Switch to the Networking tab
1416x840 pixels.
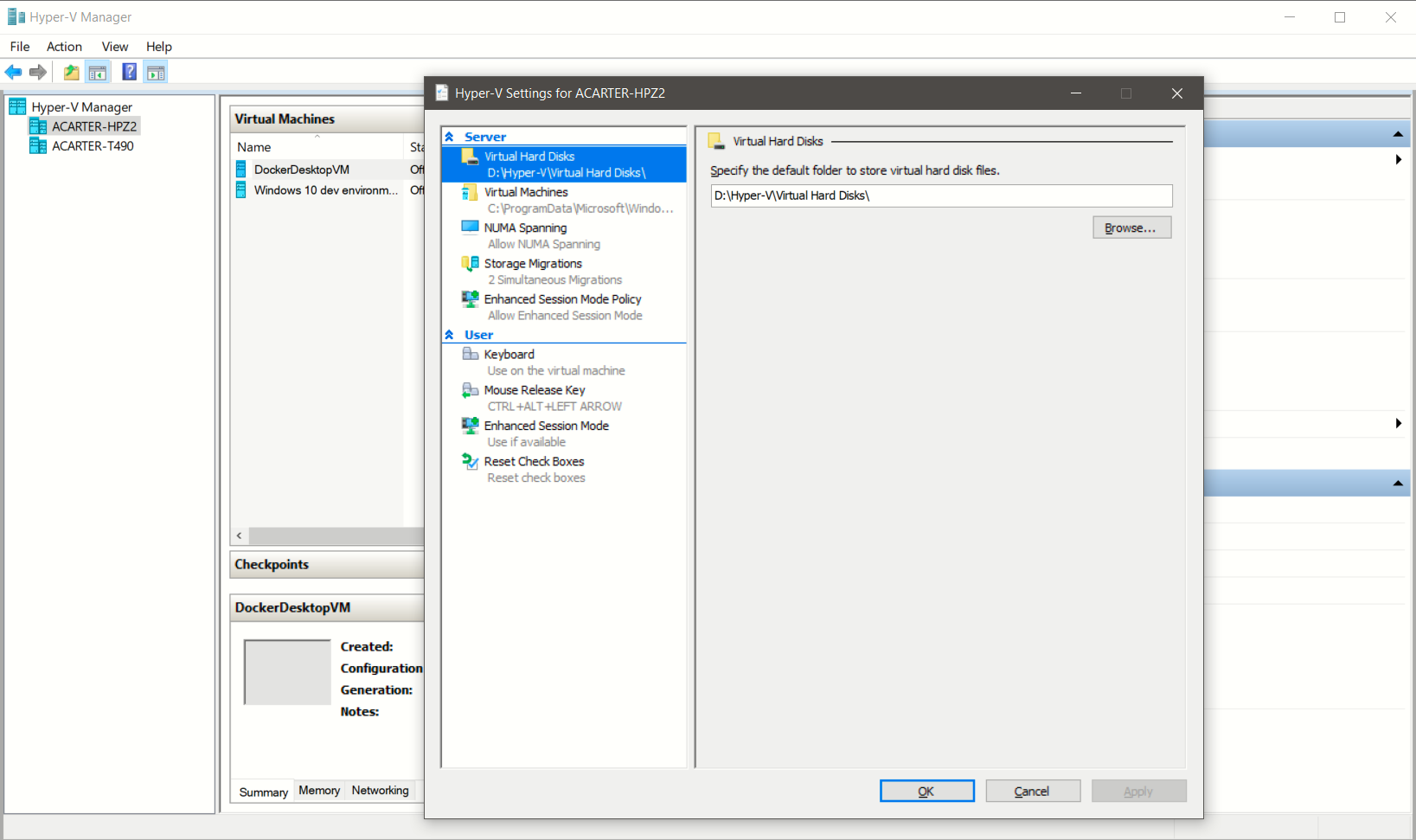pos(380,790)
